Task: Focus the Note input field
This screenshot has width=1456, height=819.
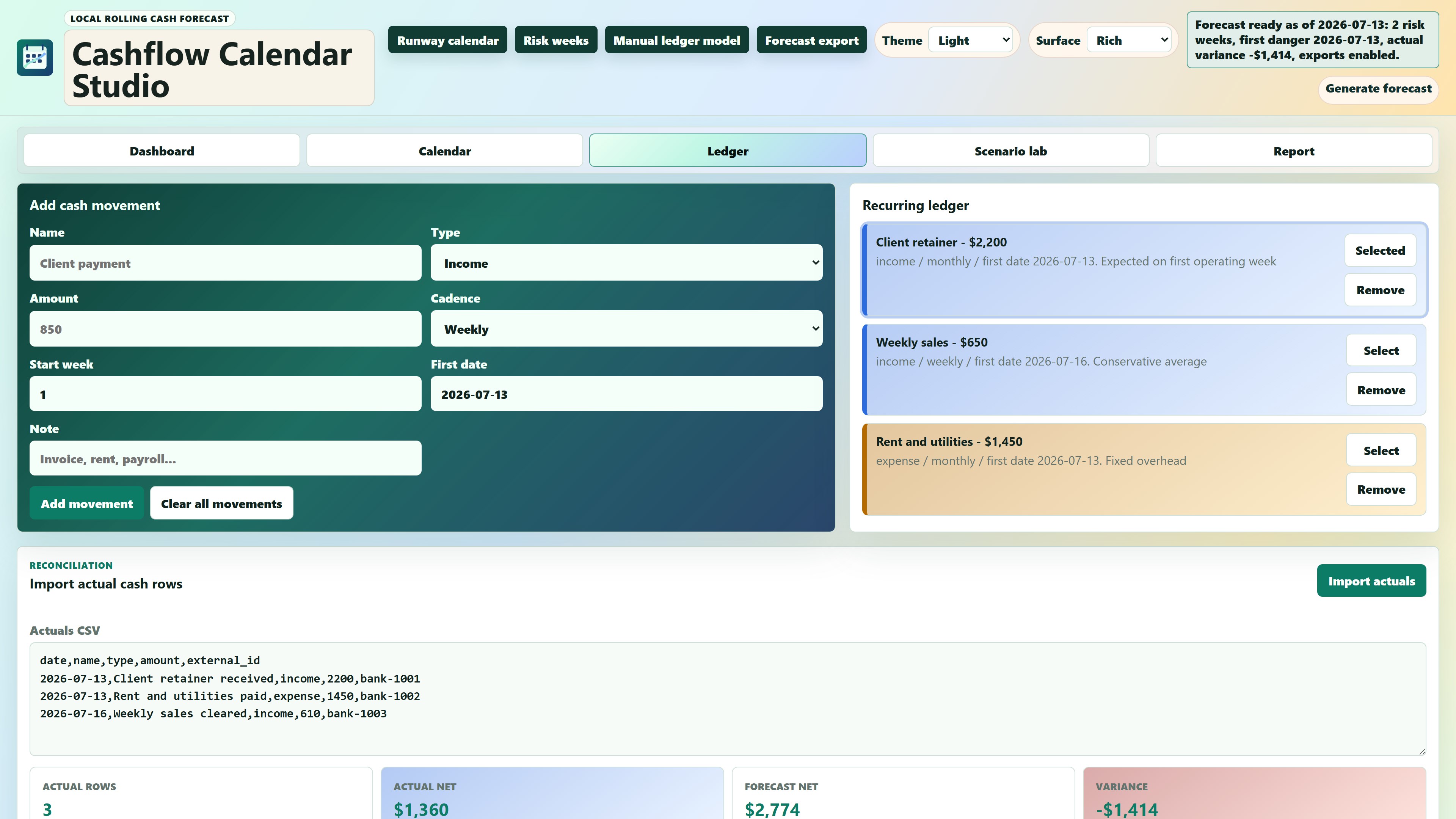Action: tap(225, 458)
